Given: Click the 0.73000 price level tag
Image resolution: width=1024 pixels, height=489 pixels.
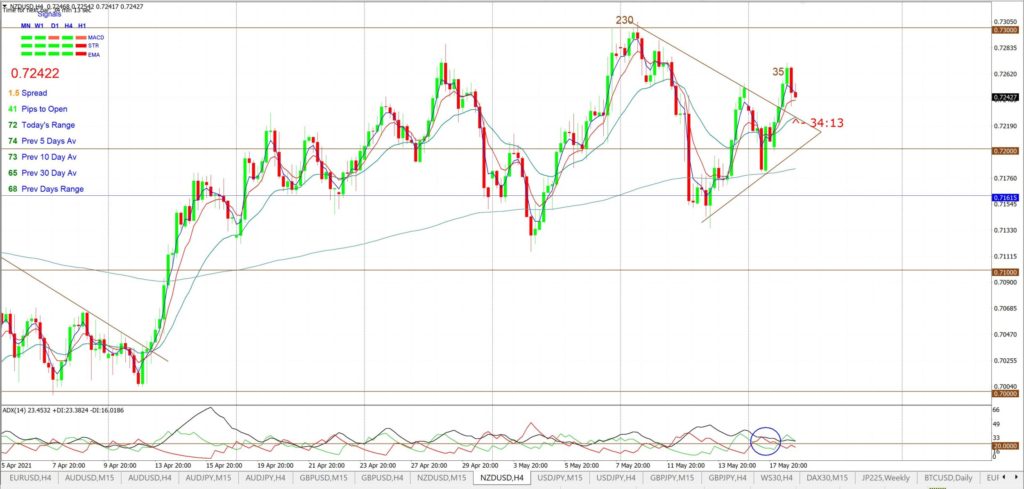Looking at the screenshot, I should click(1004, 30).
